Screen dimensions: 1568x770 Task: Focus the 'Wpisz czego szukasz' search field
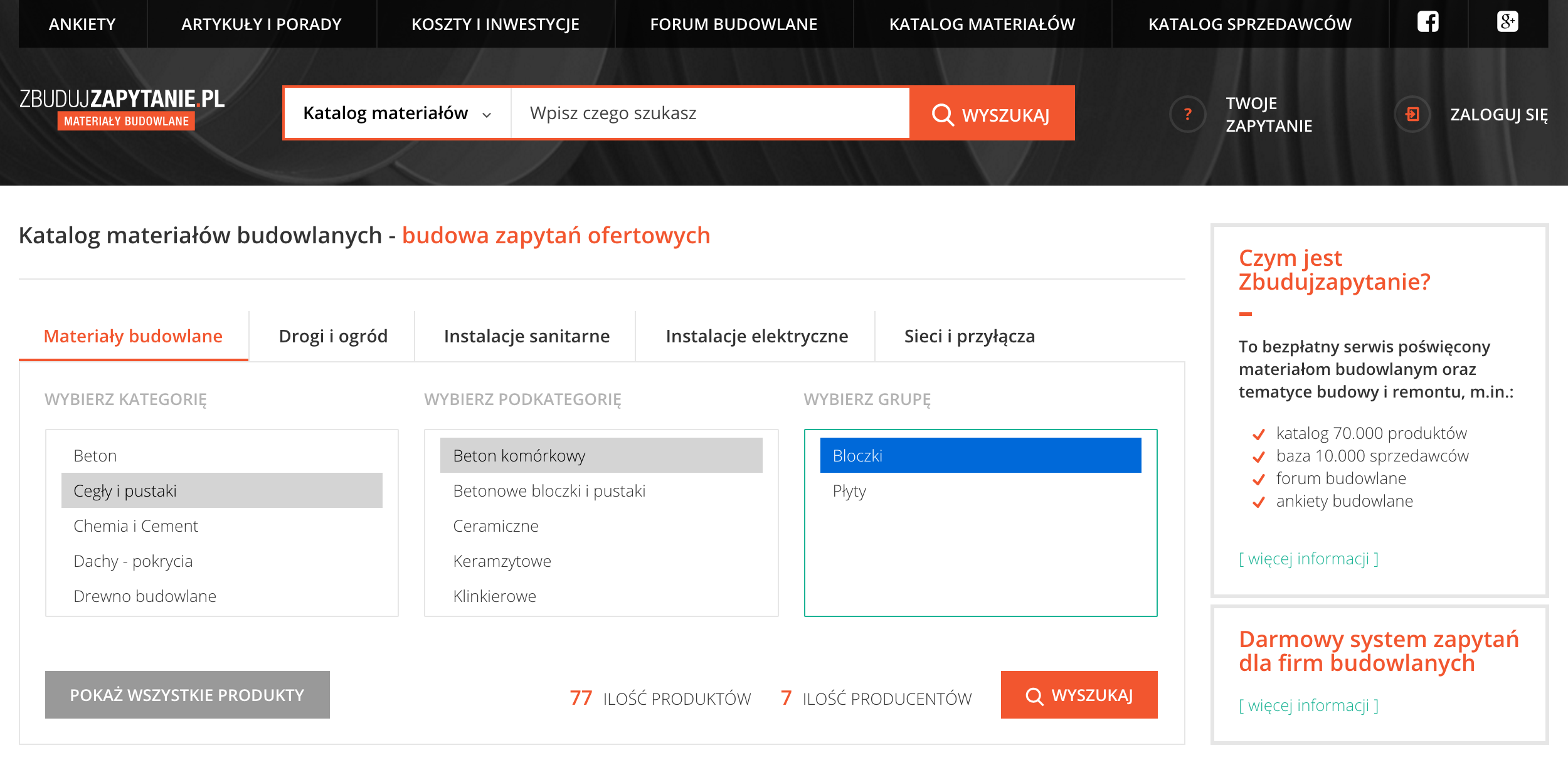click(710, 113)
